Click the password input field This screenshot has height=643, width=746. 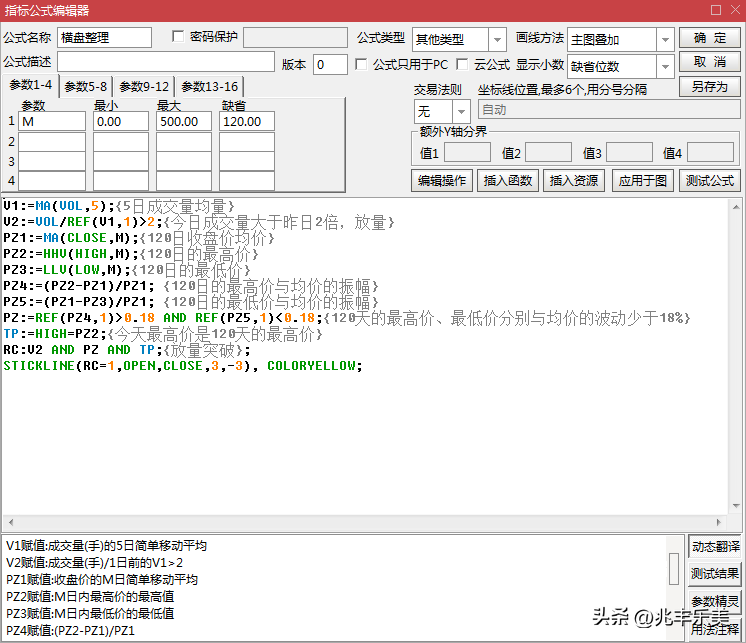[295, 37]
